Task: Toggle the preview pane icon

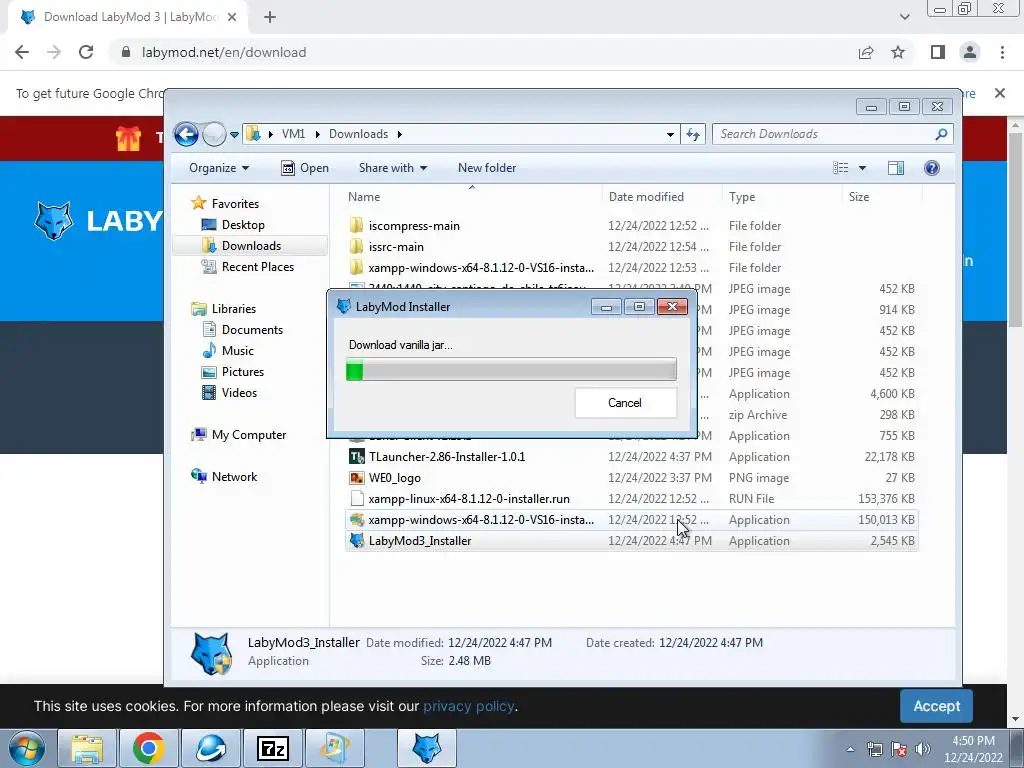Action: (x=896, y=168)
